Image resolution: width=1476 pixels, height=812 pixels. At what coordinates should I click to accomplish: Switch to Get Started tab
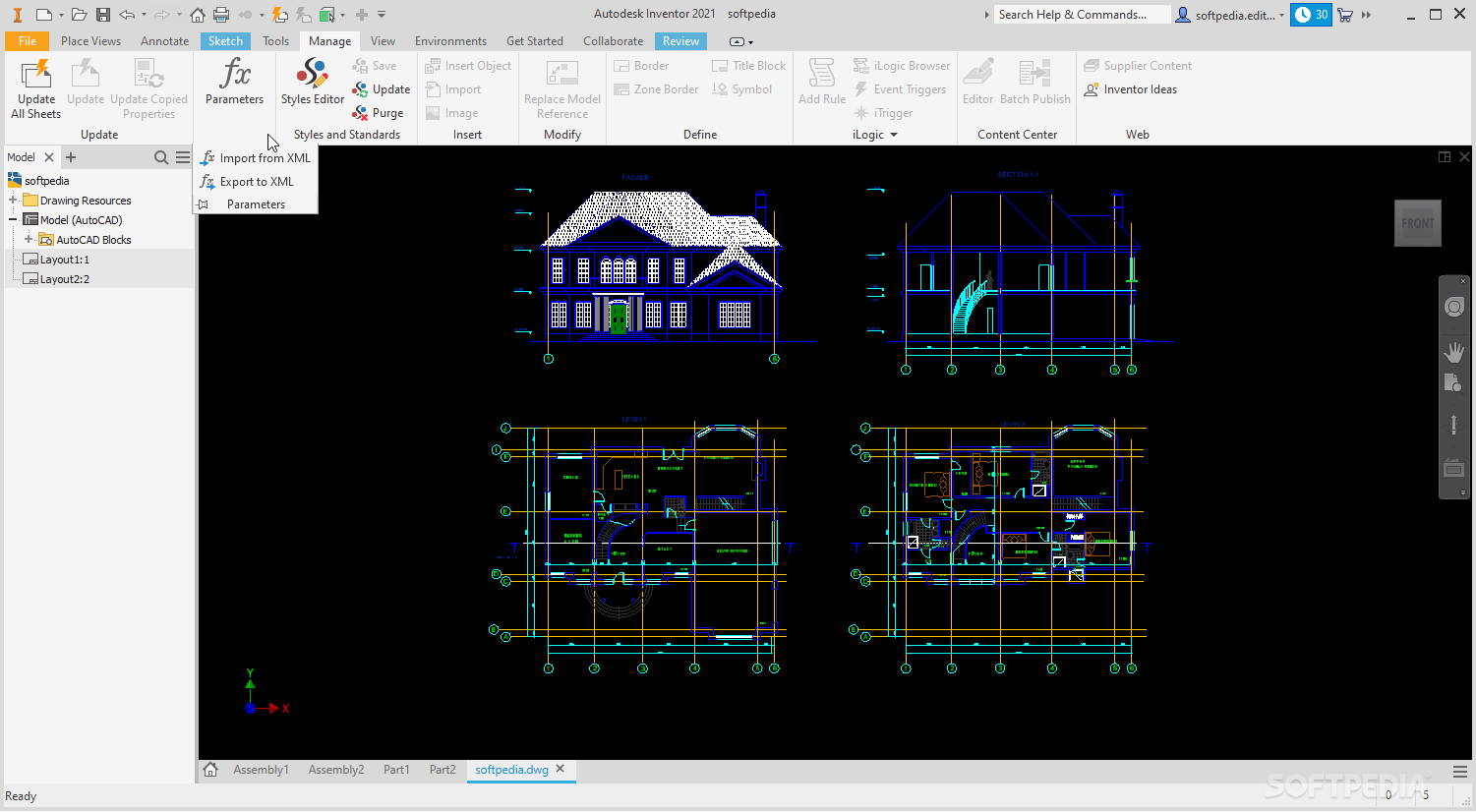[535, 41]
